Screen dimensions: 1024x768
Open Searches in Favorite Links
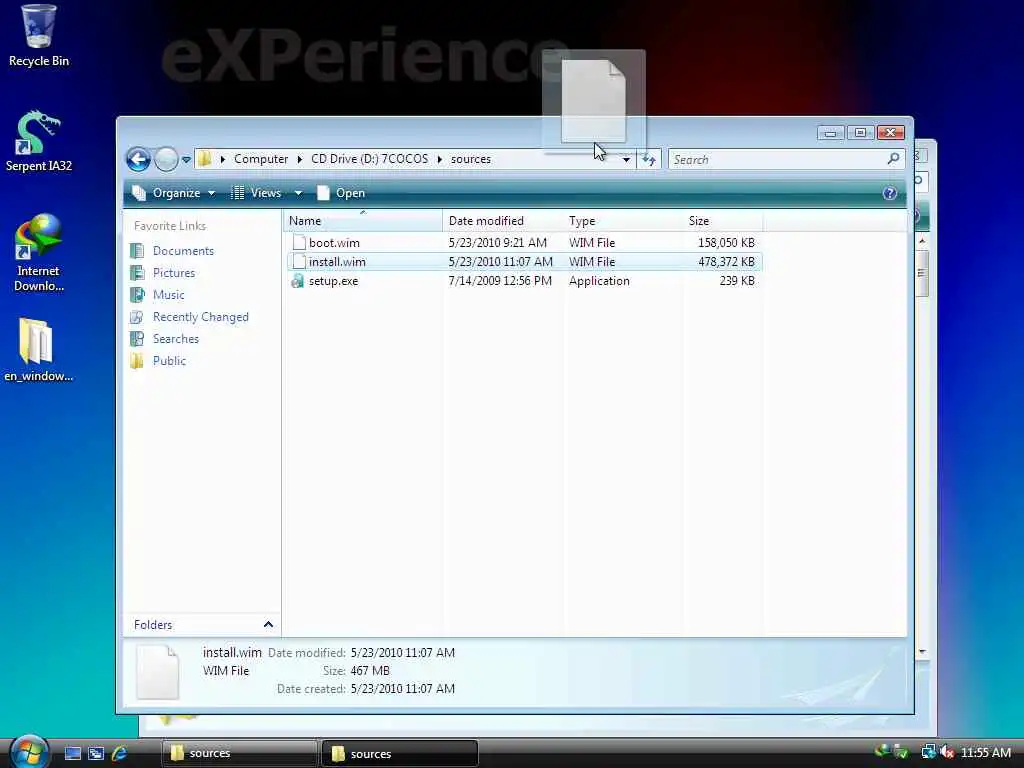tap(176, 339)
